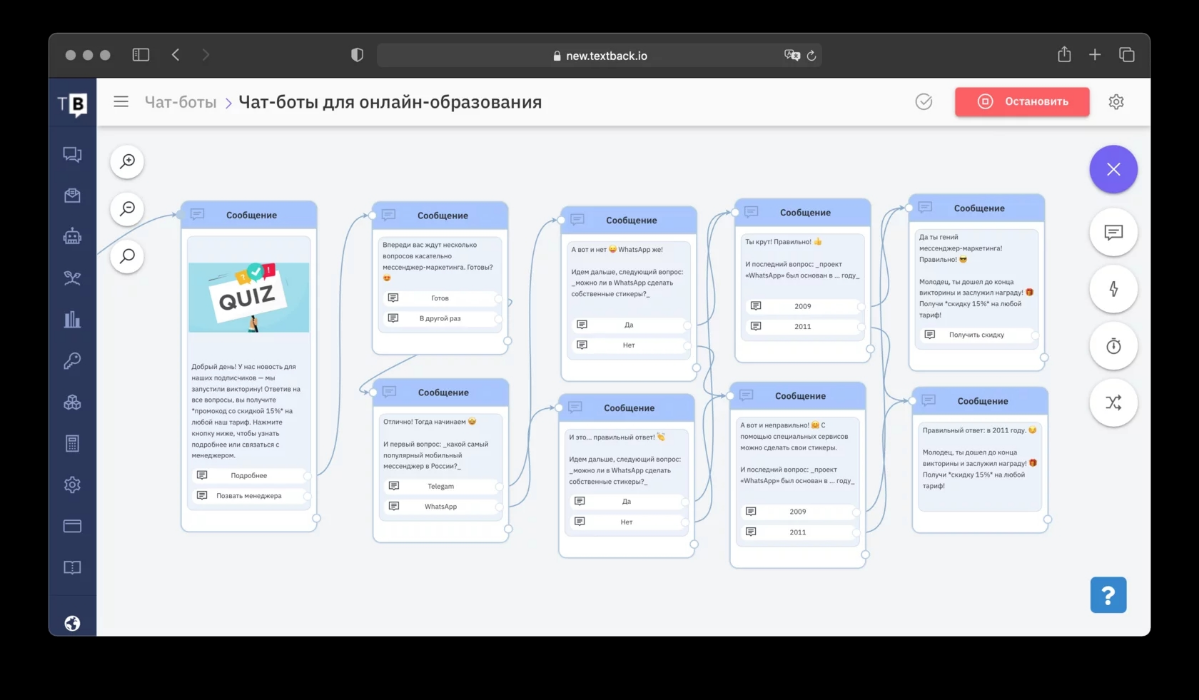This screenshot has height=700, width=1199.
Task: Add a message block from palette
Action: (x=1113, y=233)
